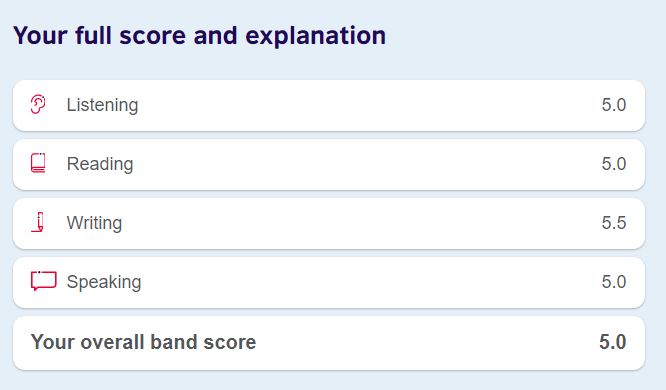Screen dimensions: 666x390
Task: Click the Listening ear icon
Action: point(38,104)
